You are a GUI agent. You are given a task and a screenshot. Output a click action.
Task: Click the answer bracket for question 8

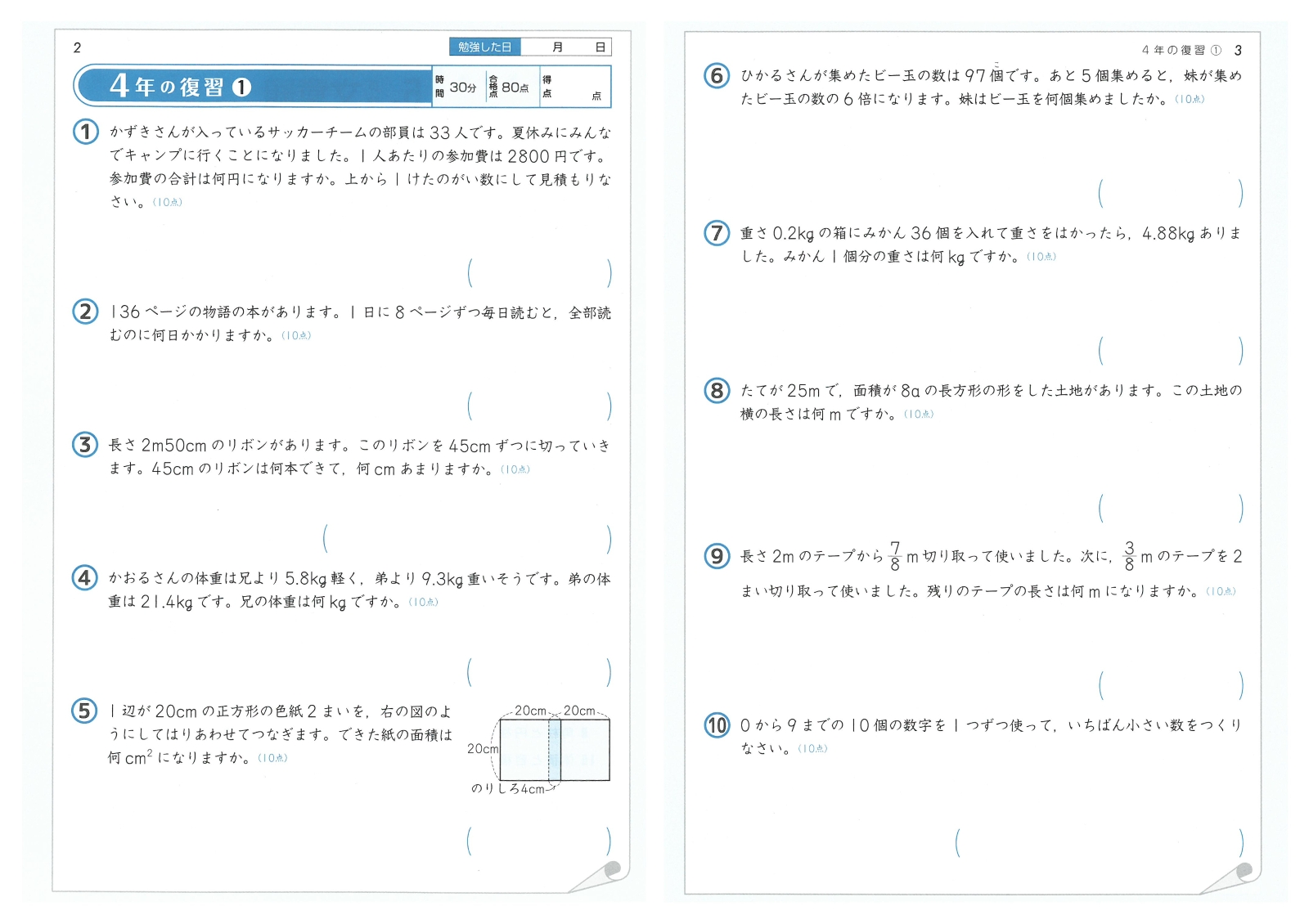pos(1171,509)
